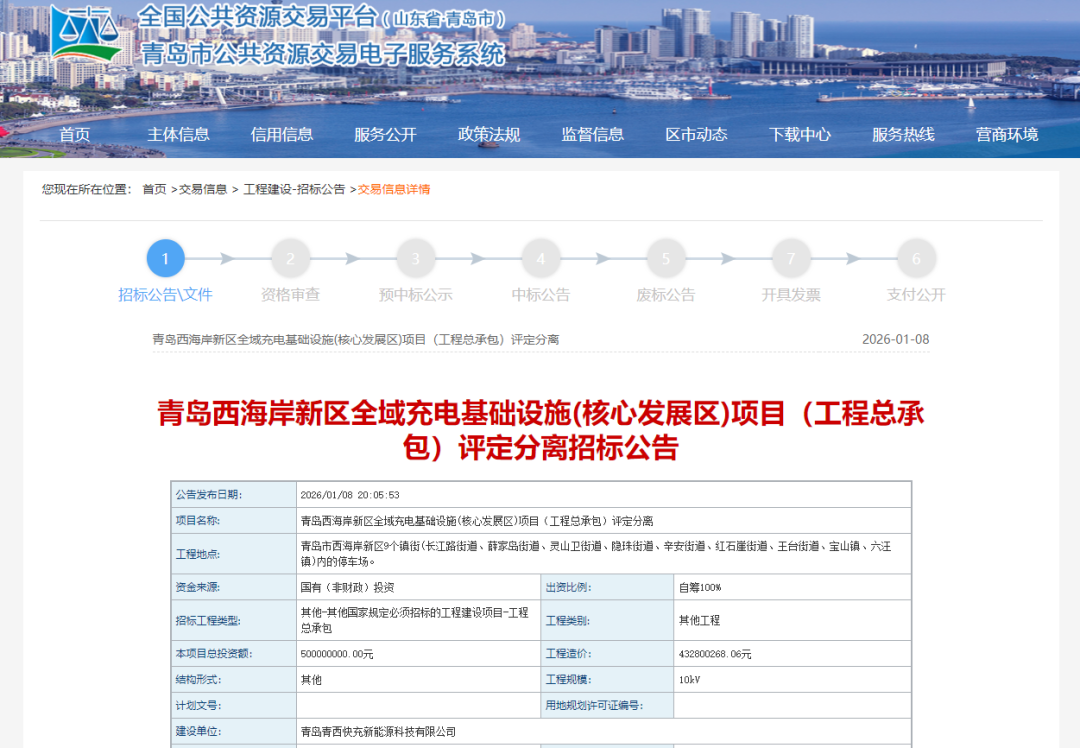Click the 青岛青西快充新能源科技有限公司 company name
The width and height of the screenshot is (1080, 748).
click(378, 731)
